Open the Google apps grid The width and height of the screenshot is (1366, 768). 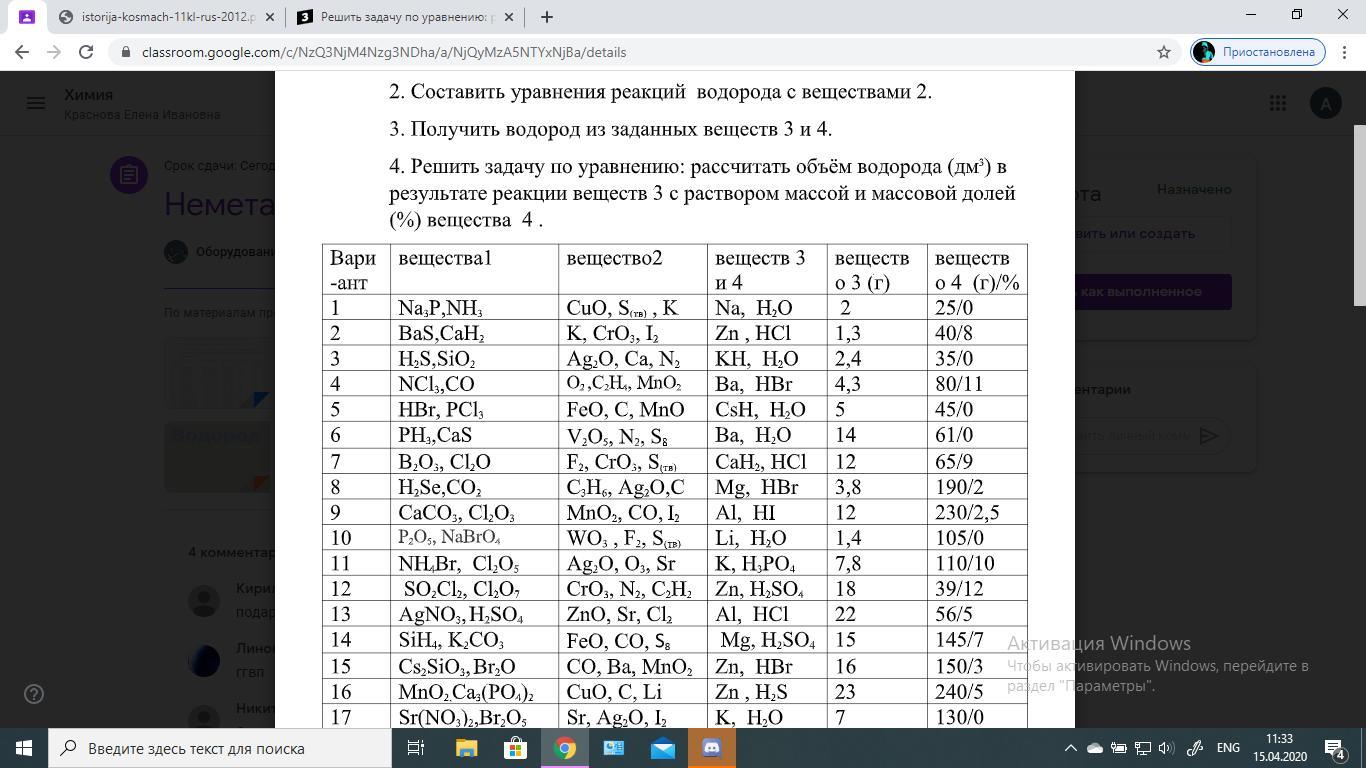tap(1277, 103)
